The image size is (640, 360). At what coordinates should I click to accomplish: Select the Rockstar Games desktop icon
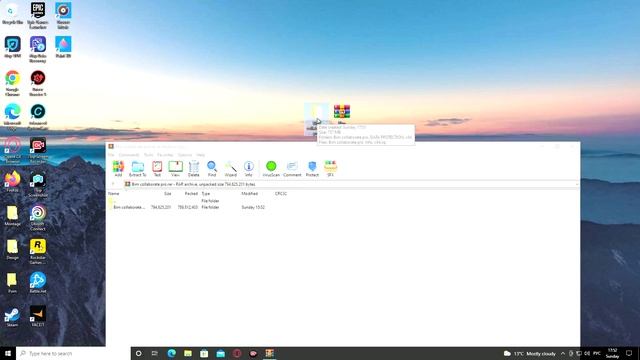[38, 251]
